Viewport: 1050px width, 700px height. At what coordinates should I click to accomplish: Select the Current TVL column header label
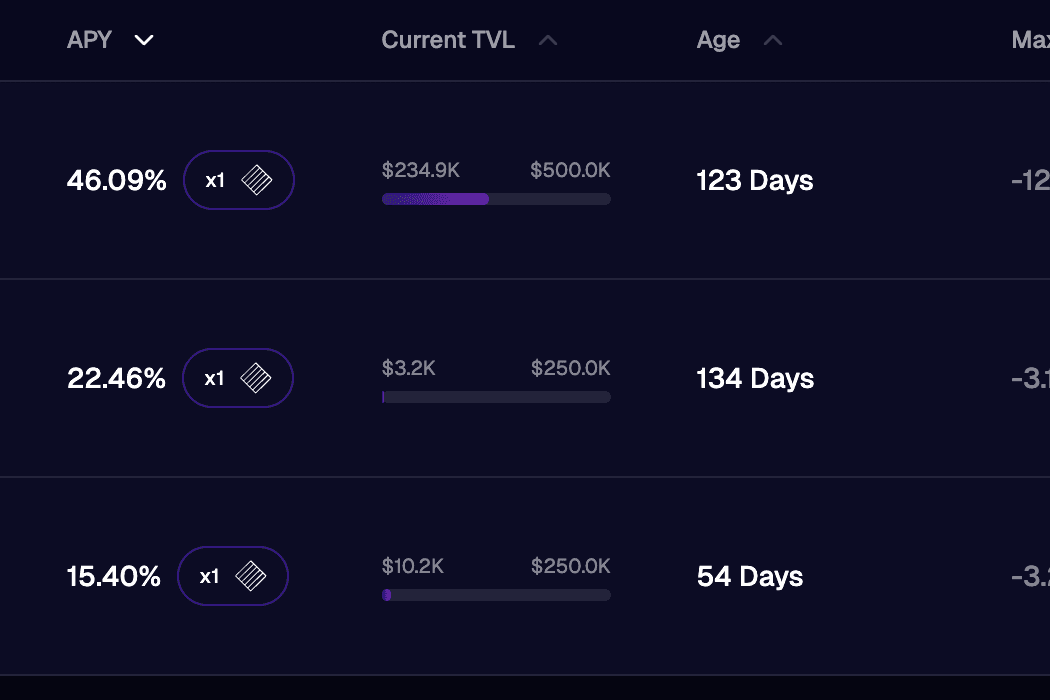[x=448, y=40]
